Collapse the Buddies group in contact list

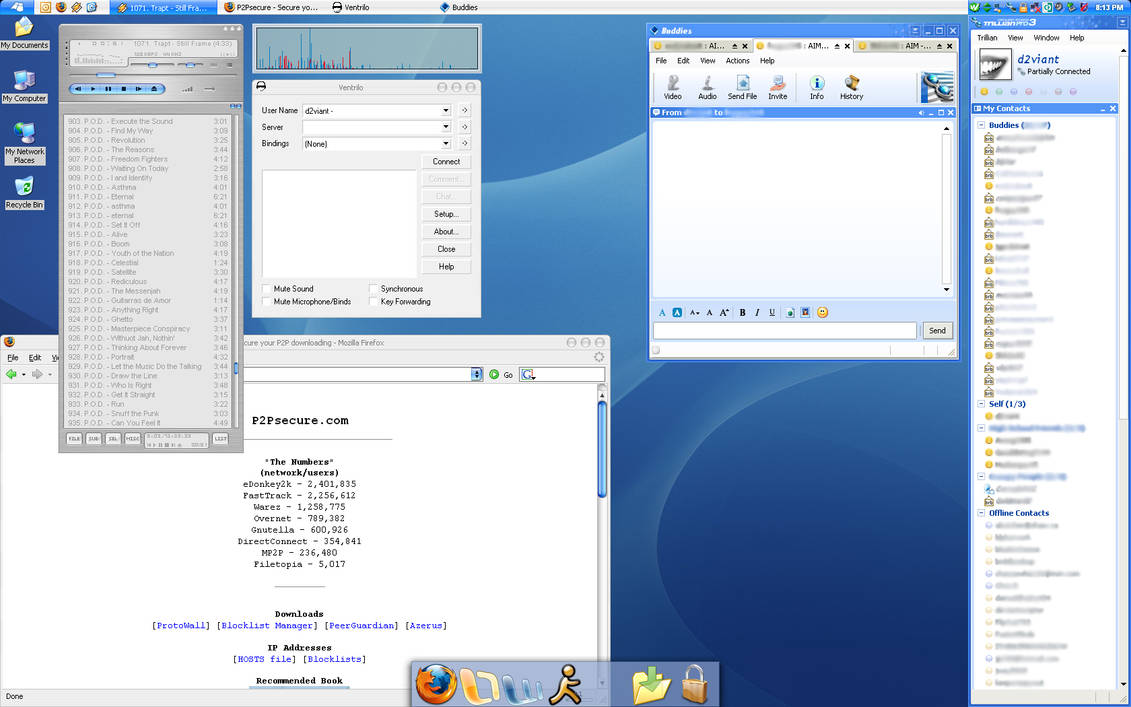(x=981, y=125)
